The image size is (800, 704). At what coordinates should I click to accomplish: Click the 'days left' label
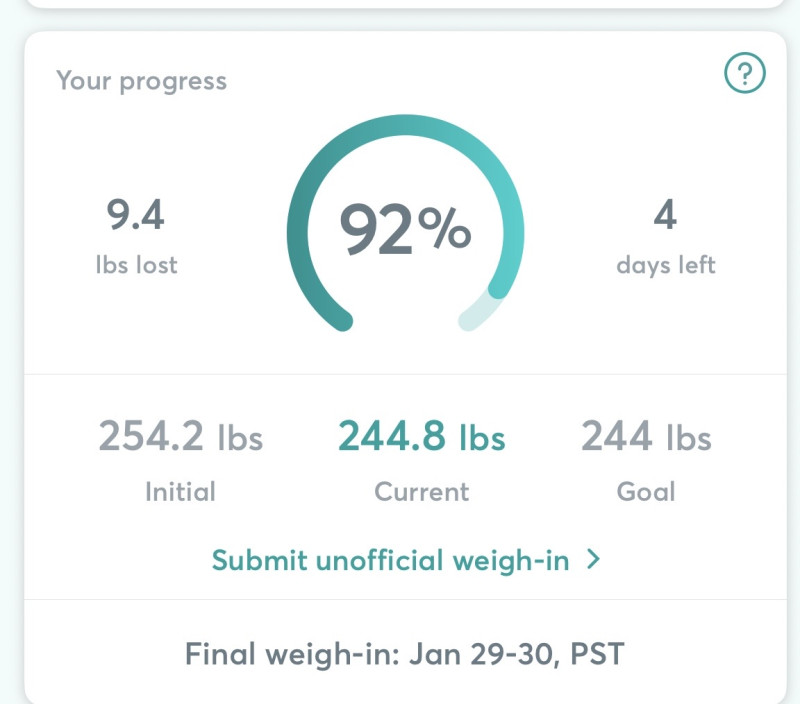pyautogui.click(x=665, y=265)
